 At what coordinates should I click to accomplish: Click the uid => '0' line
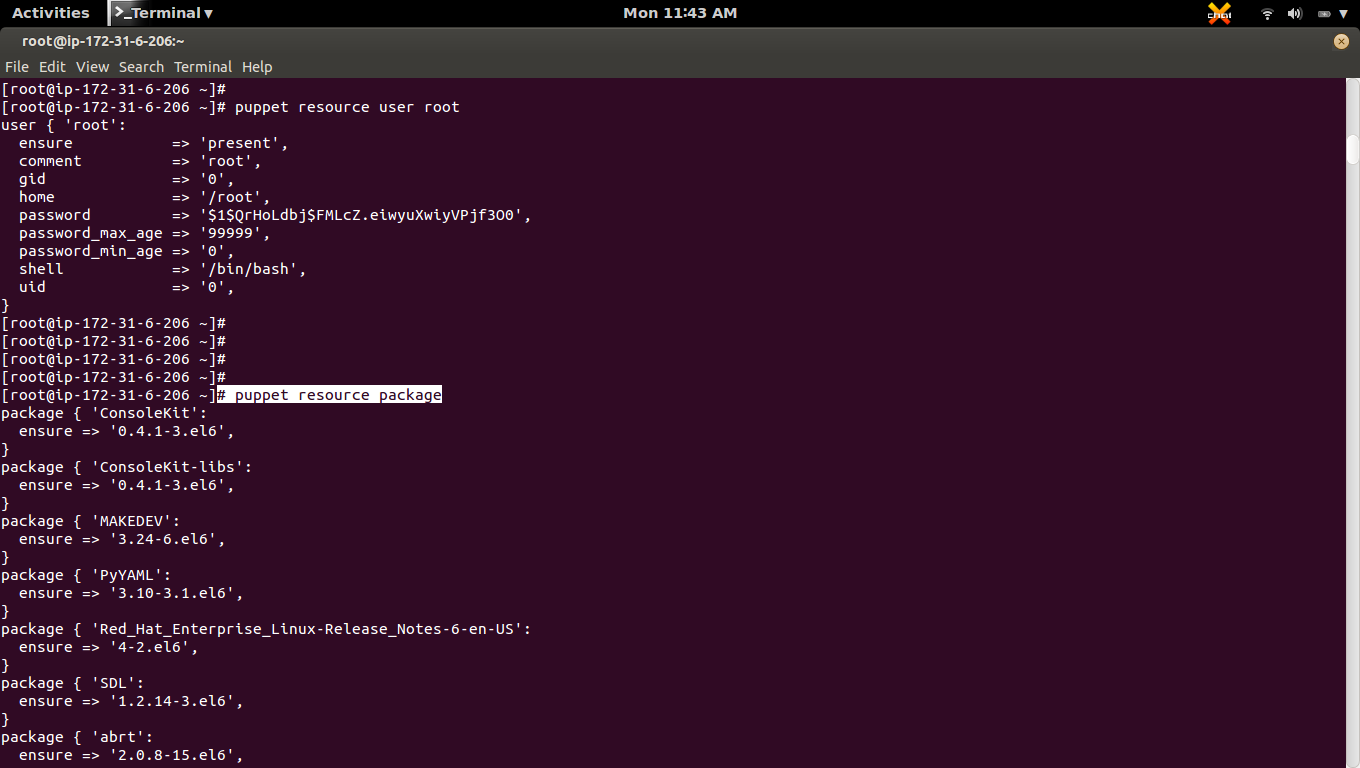127,287
